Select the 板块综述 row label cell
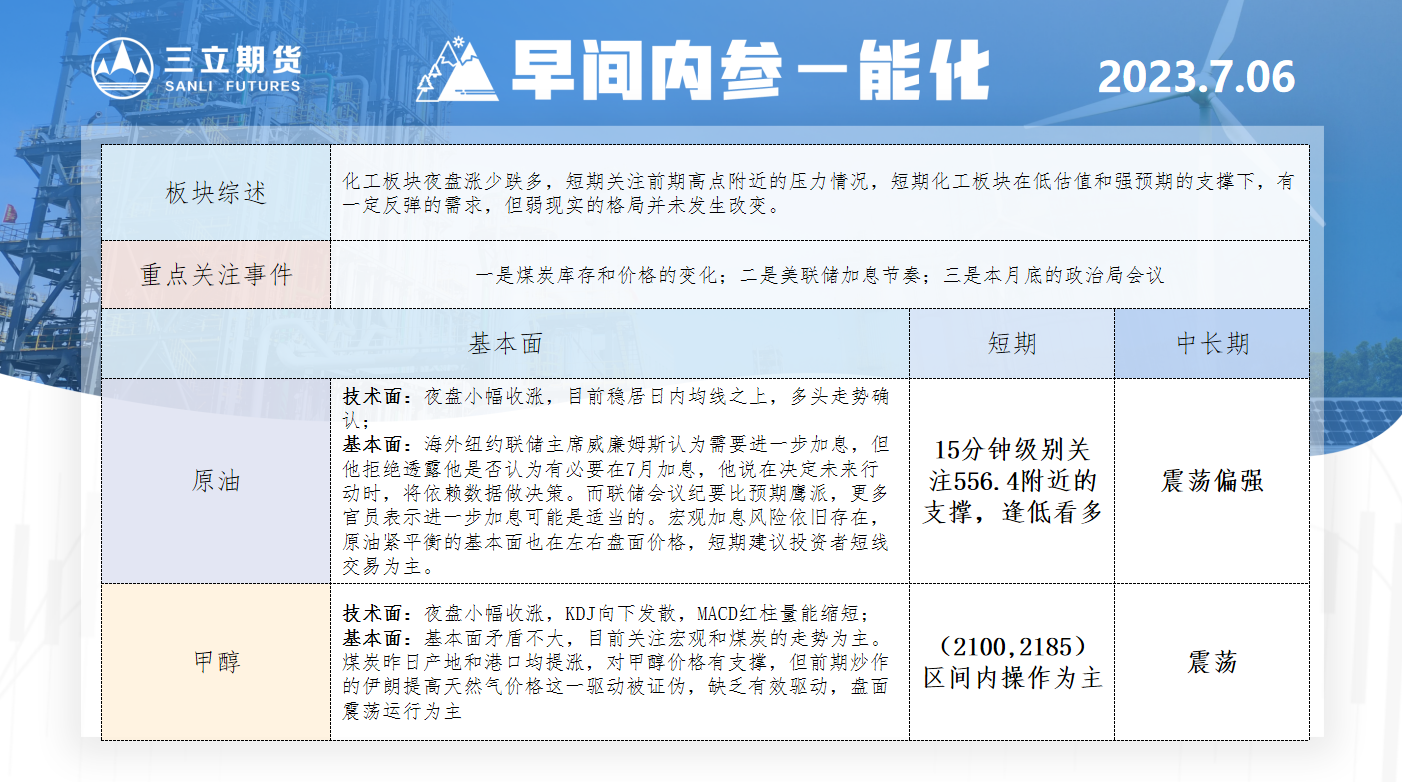 [x=216, y=193]
